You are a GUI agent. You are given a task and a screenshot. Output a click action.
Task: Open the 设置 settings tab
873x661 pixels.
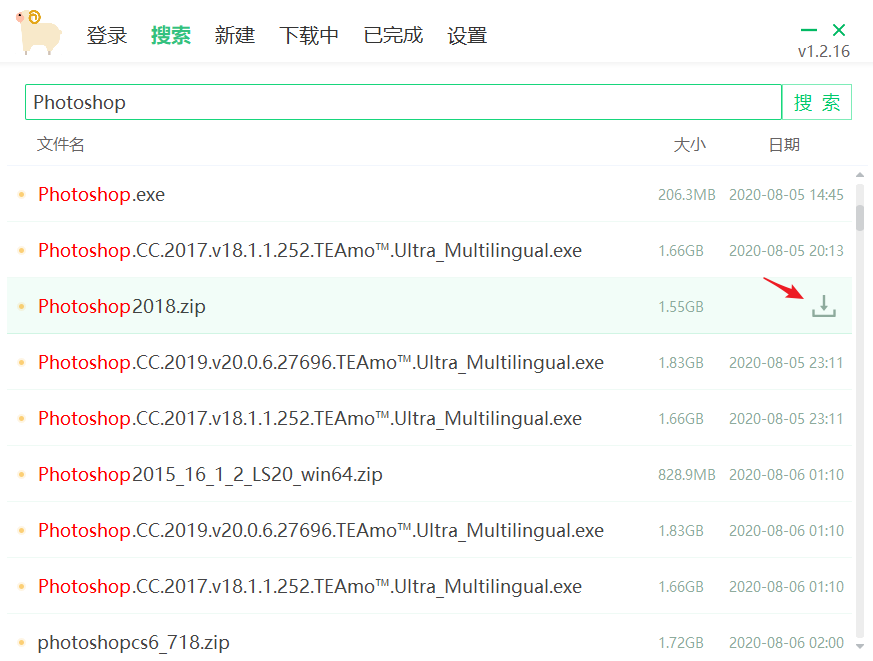click(467, 36)
